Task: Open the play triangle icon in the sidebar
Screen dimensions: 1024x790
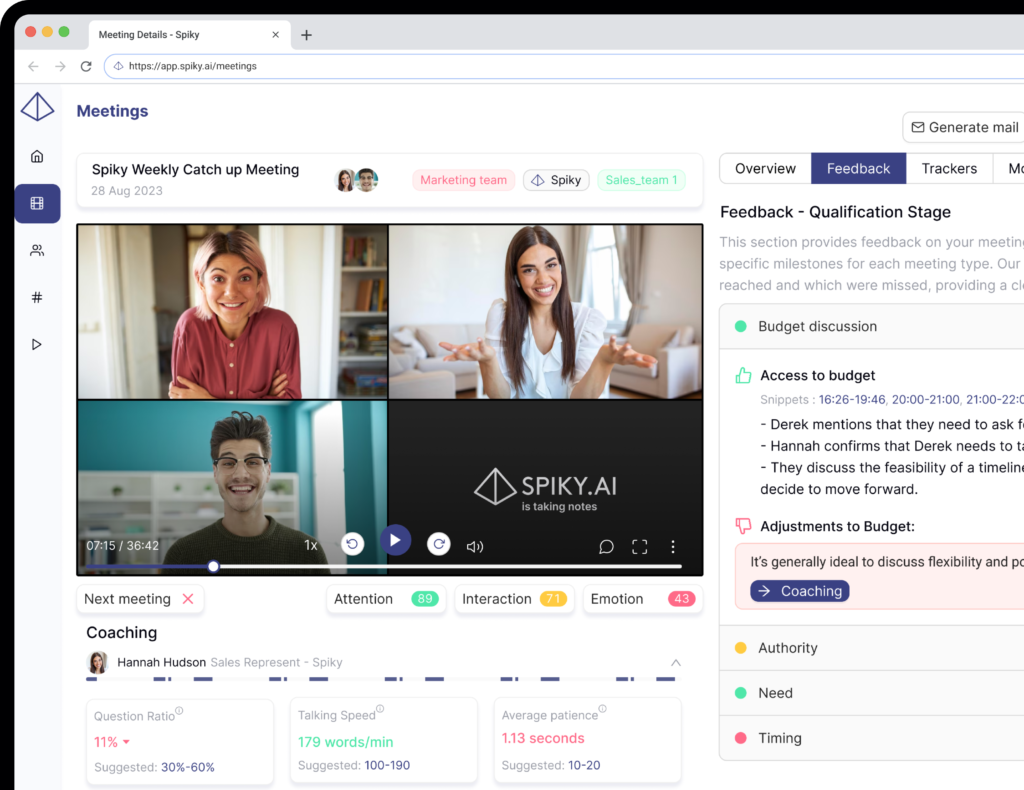Action: (37, 344)
